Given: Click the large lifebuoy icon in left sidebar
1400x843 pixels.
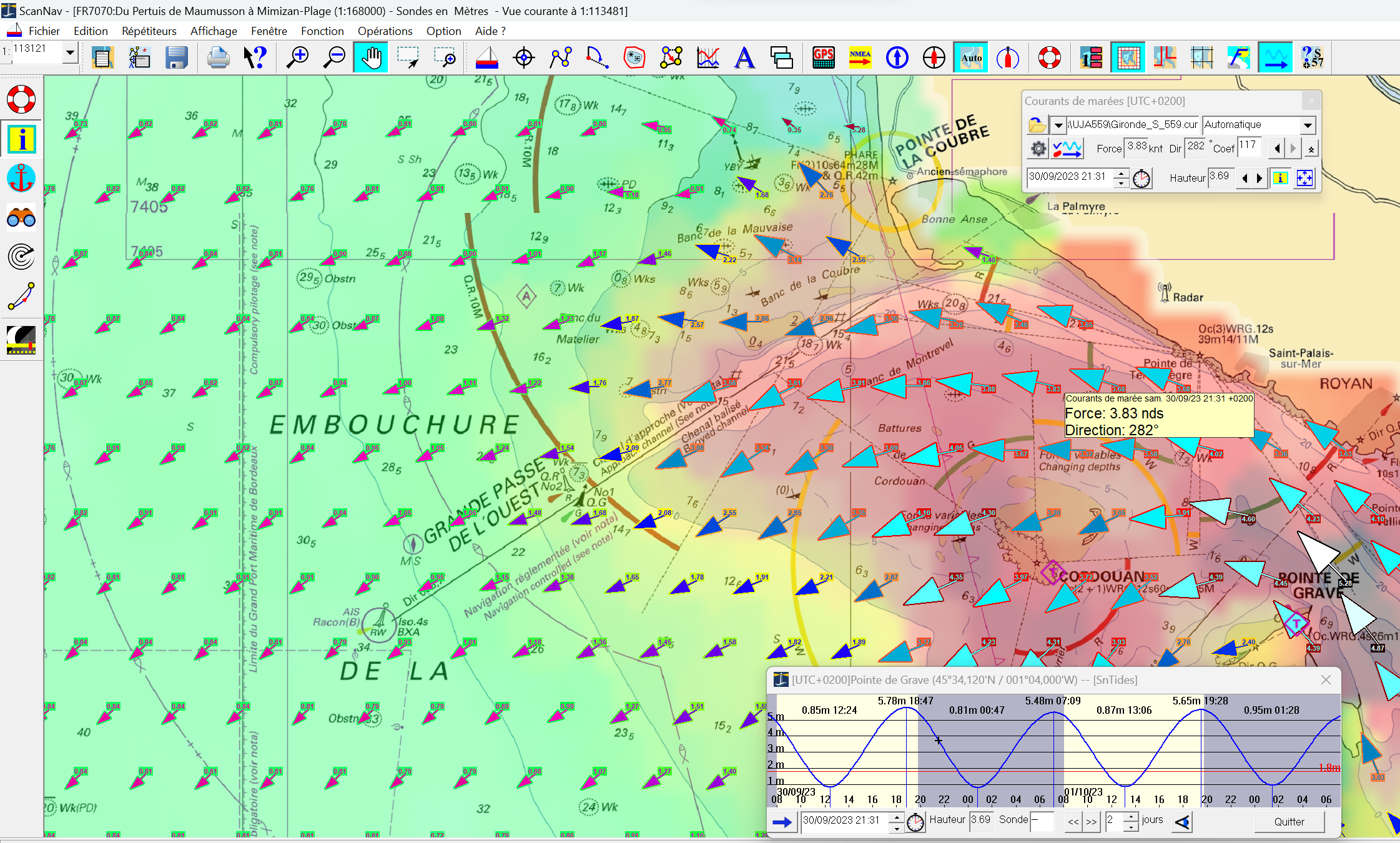Looking at the screenshot, I should 21,99.
